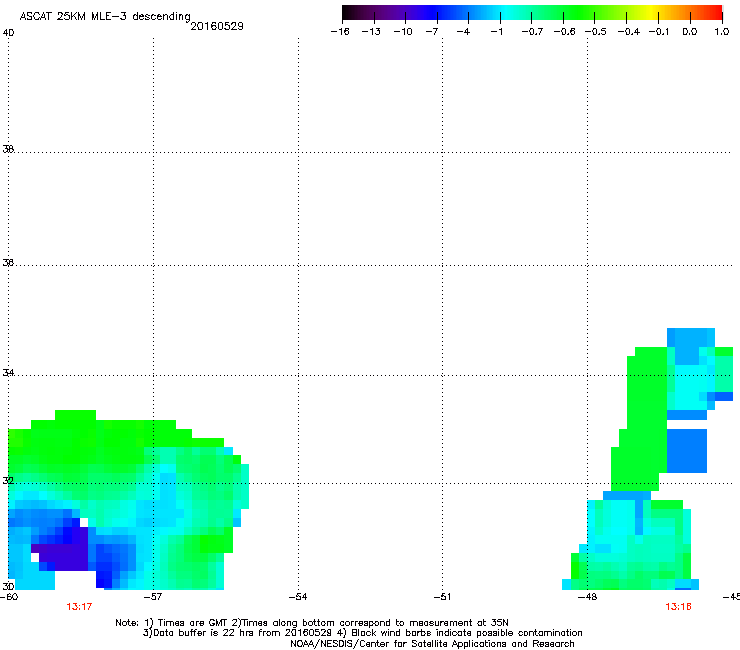Click the red time stamp 13:17

[79, 607]
